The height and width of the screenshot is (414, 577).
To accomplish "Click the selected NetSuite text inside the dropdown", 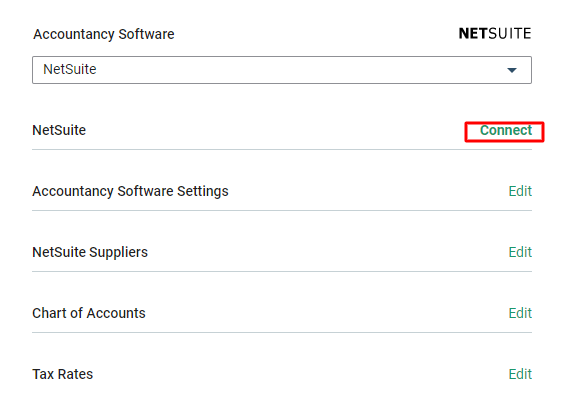I will tap(70, 70).
